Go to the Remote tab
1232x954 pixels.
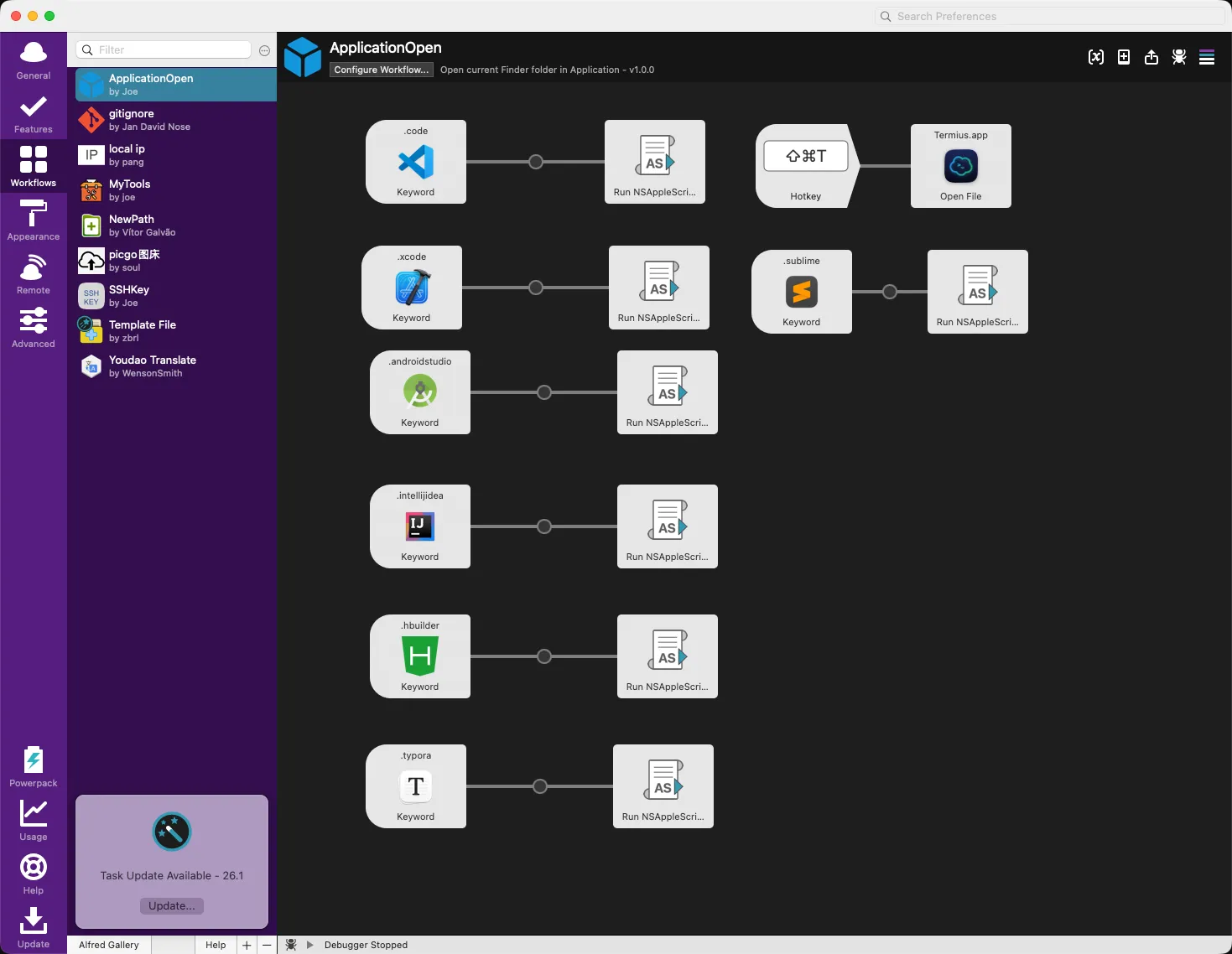[x=34, y=275]
